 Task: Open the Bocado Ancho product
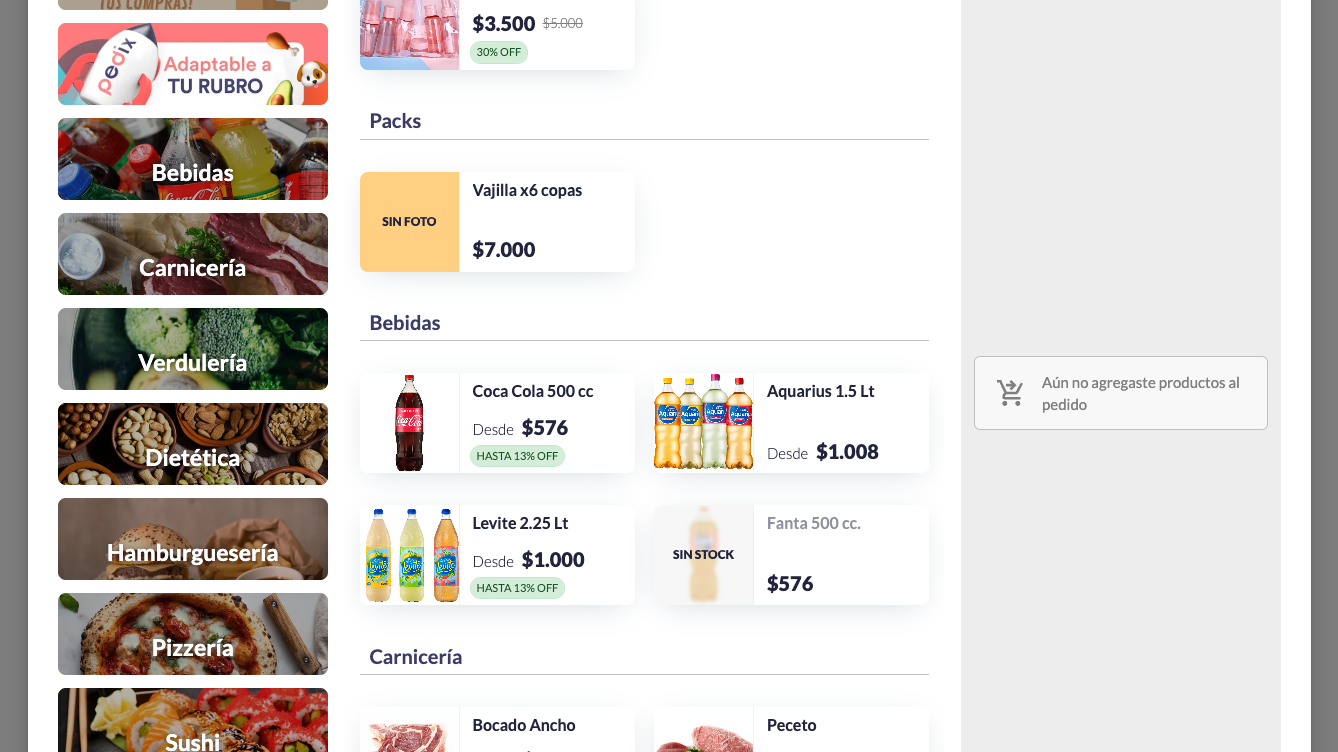tap(524, 725)
